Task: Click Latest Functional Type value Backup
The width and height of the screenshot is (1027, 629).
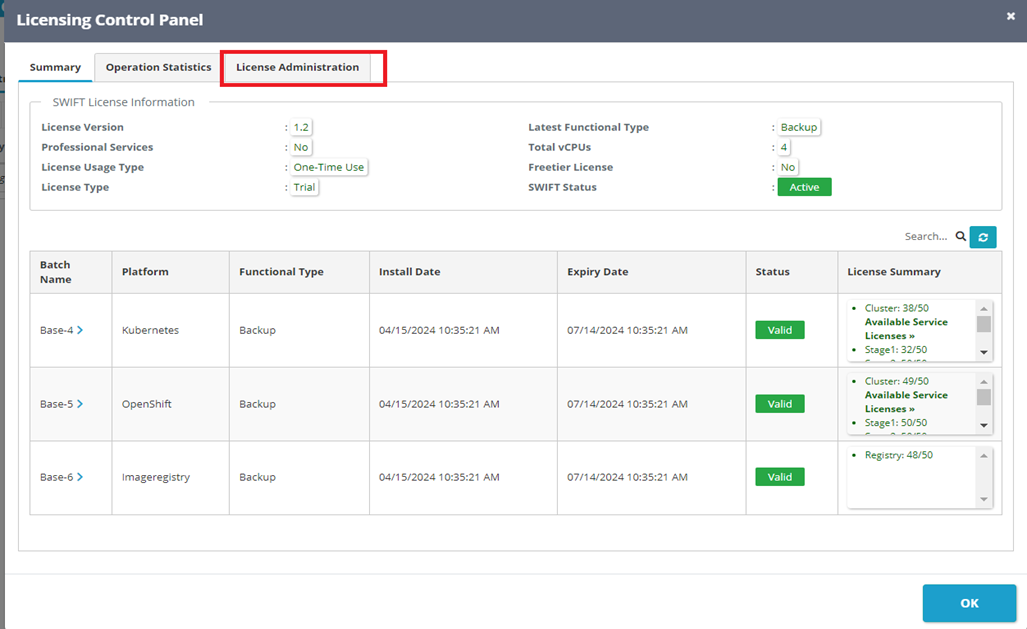Action: [798, 127]
